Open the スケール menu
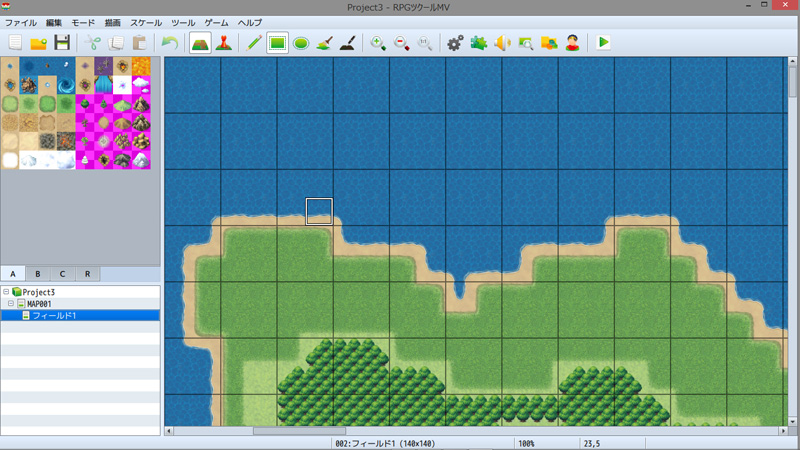 tap(146, 23)
